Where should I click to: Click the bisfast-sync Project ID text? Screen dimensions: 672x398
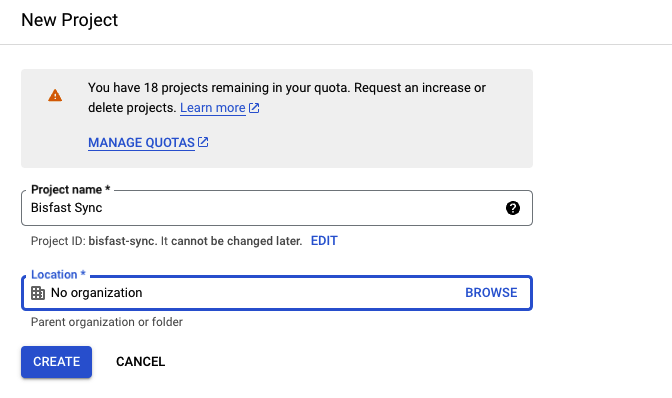[122, 241]
